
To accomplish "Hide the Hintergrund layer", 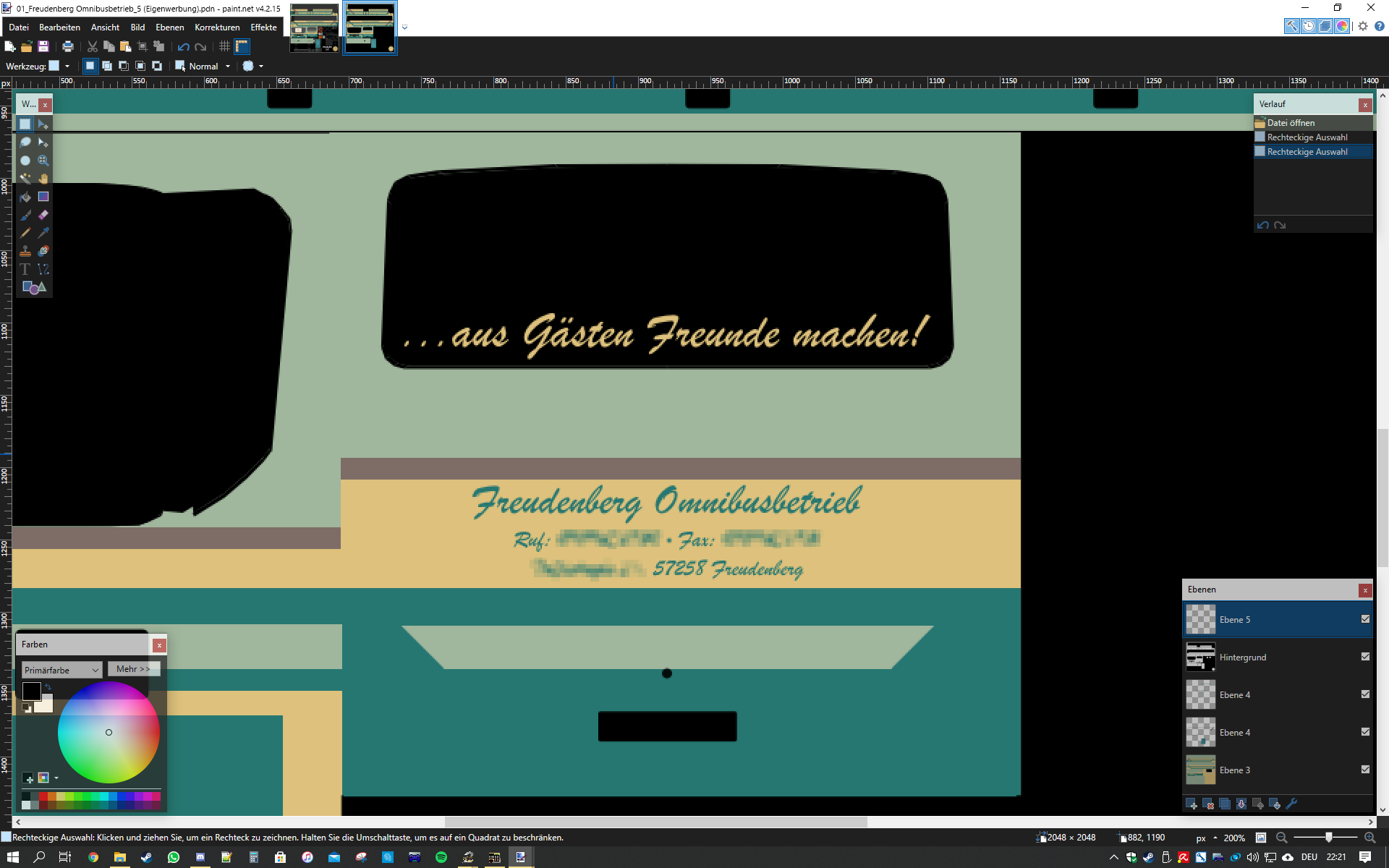I will 1365,657.
